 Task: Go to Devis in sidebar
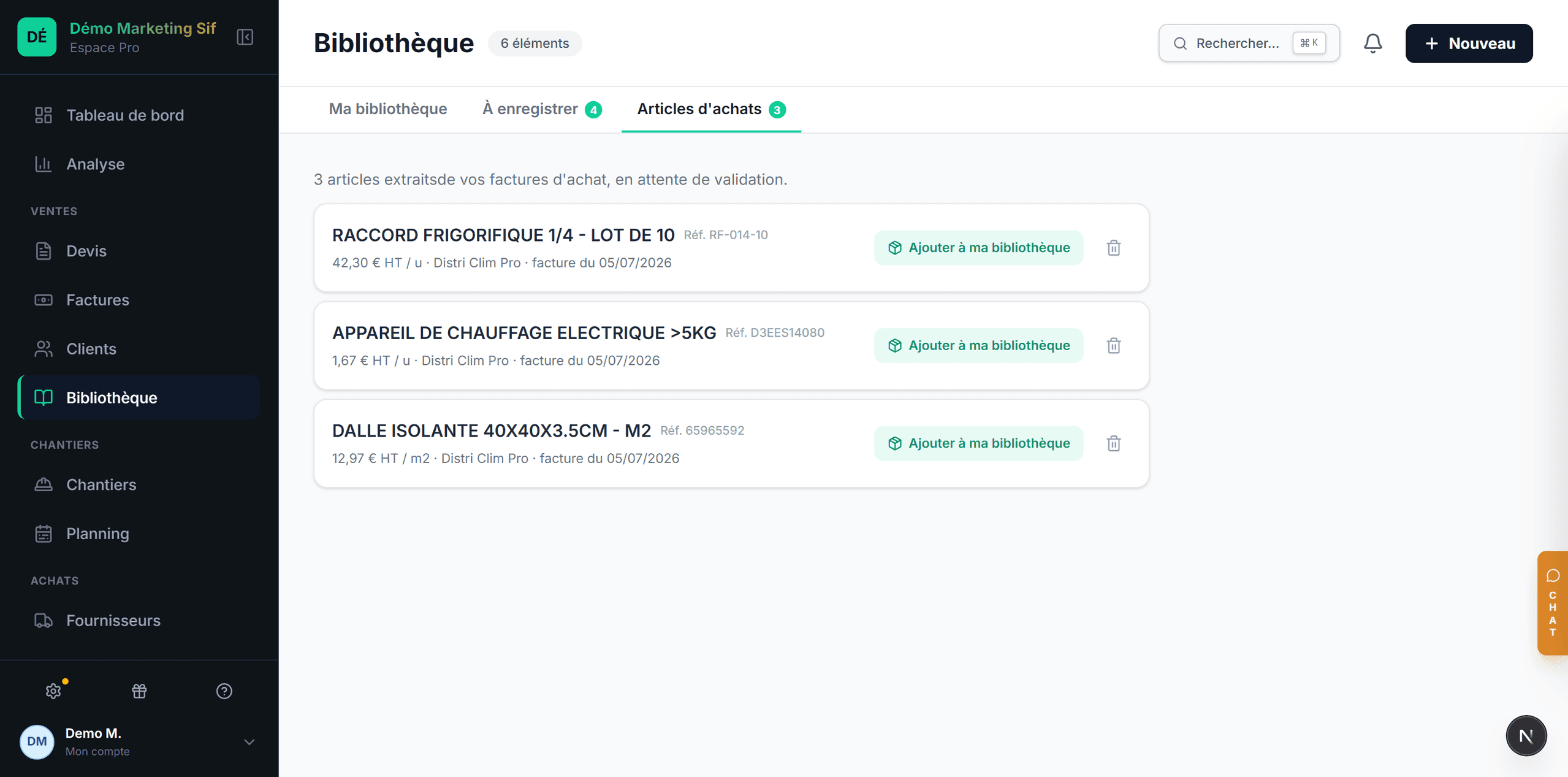pyautogui.click(x=139, y=251)
